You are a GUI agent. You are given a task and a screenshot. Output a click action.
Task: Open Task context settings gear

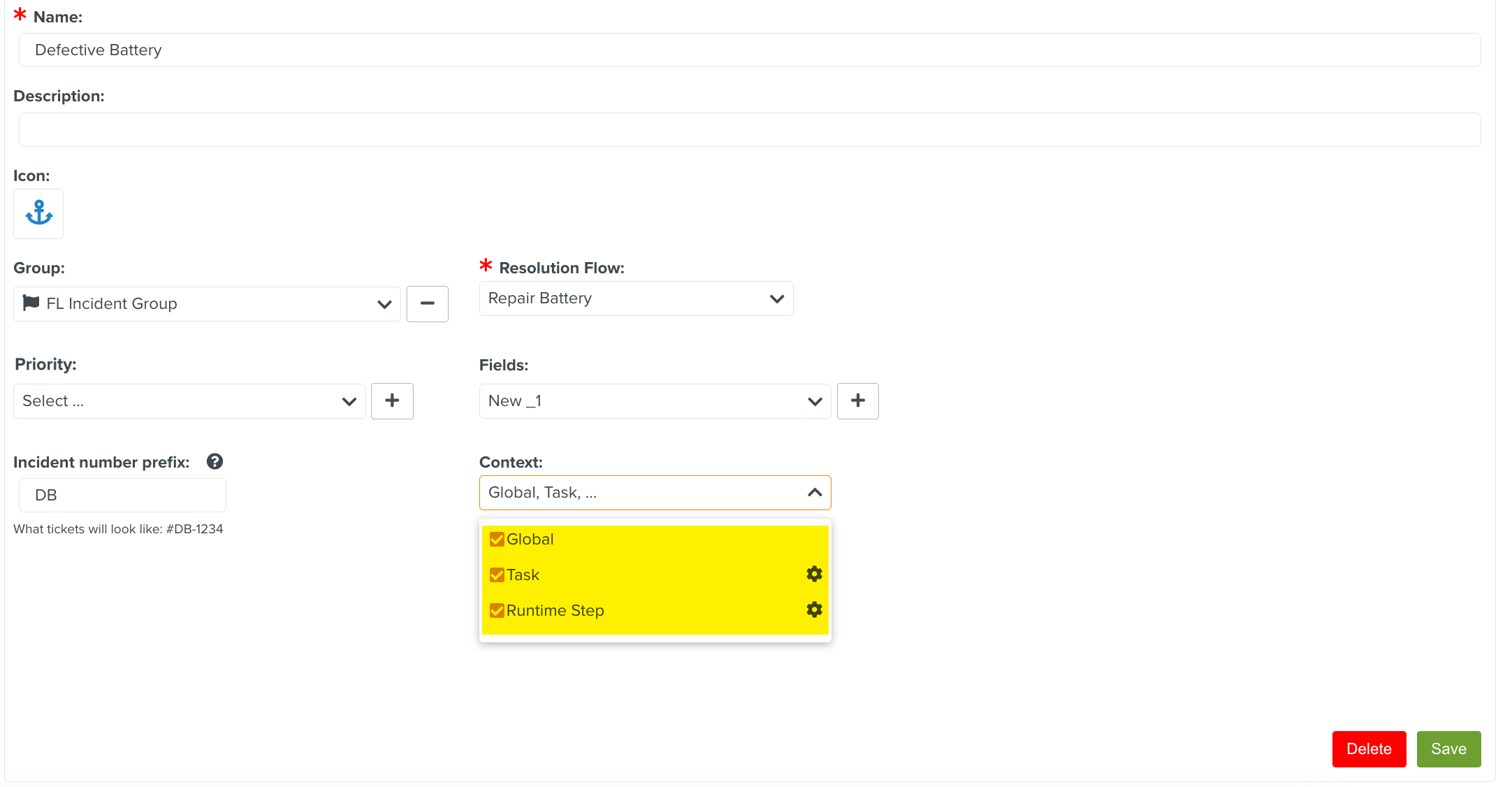click(814, 574)
